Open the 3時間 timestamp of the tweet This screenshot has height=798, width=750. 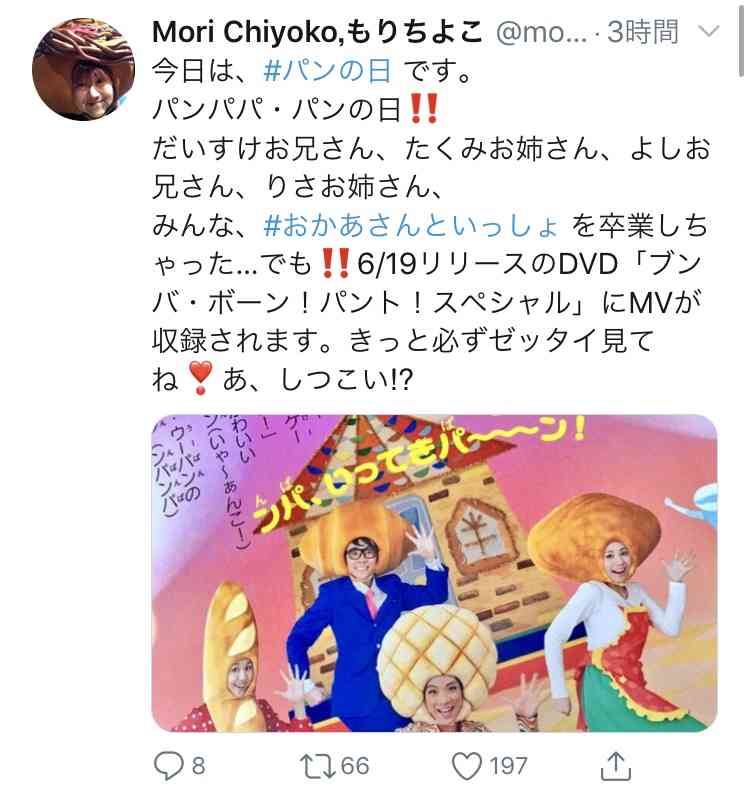(x=643, y=32)
